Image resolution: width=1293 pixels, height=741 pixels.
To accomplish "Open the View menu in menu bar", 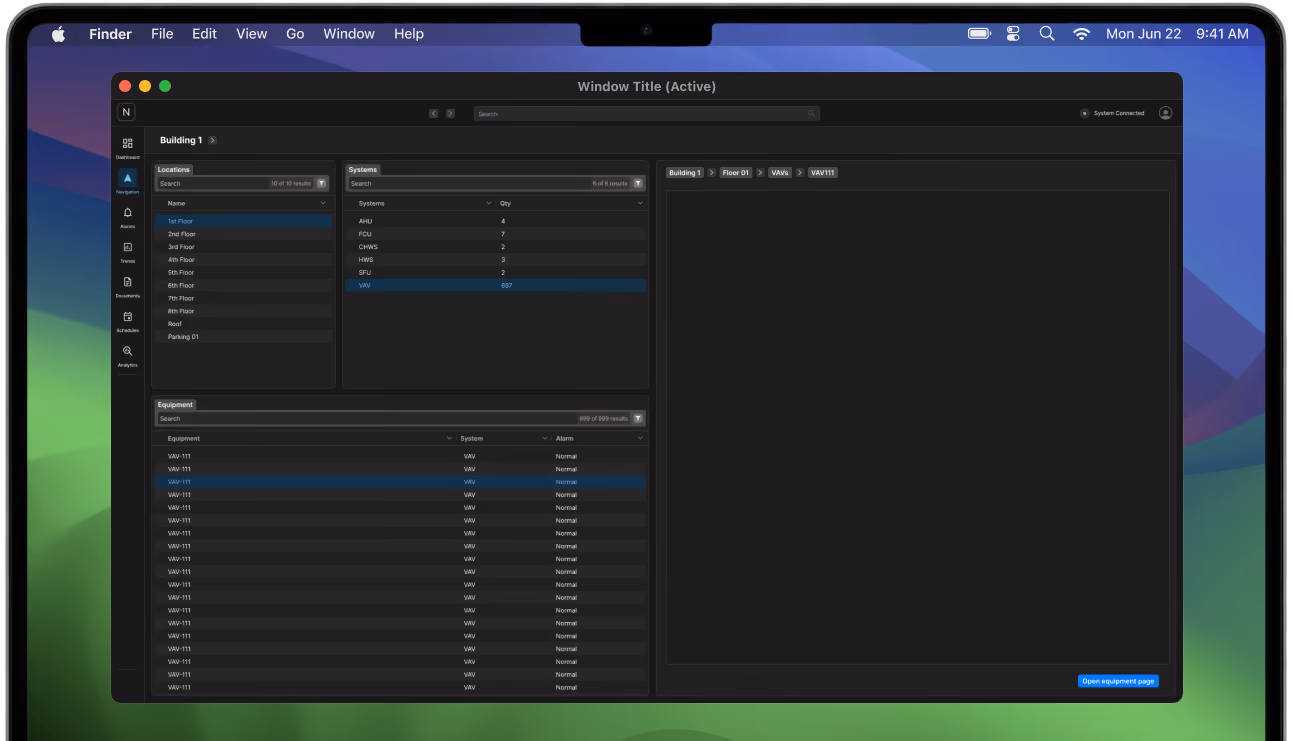I will 252,33.
